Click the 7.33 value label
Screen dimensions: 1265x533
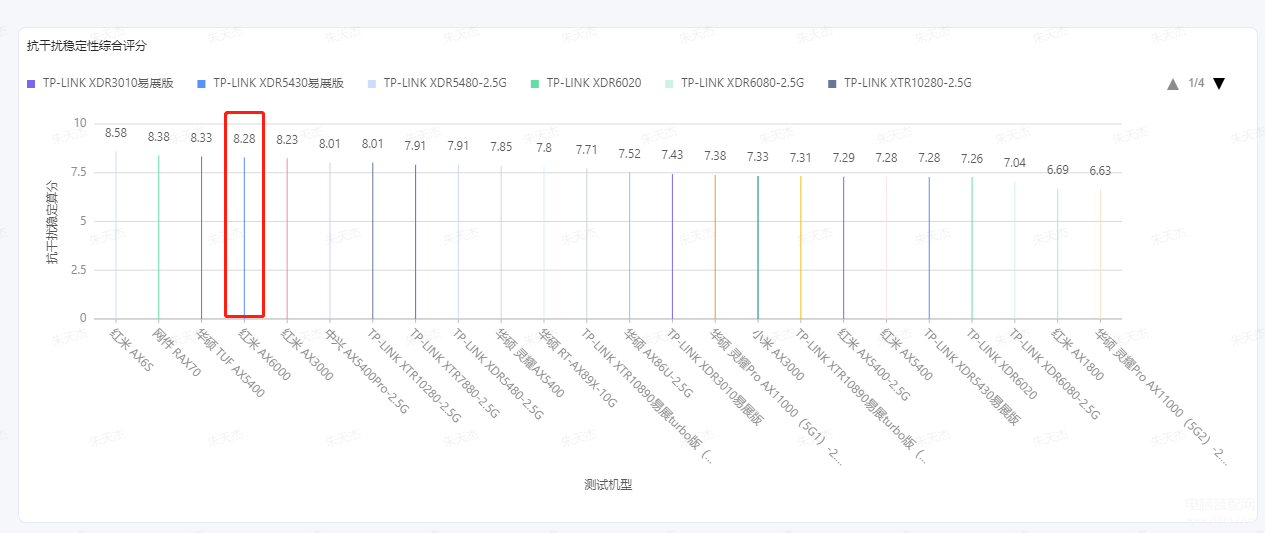point(758,157)
